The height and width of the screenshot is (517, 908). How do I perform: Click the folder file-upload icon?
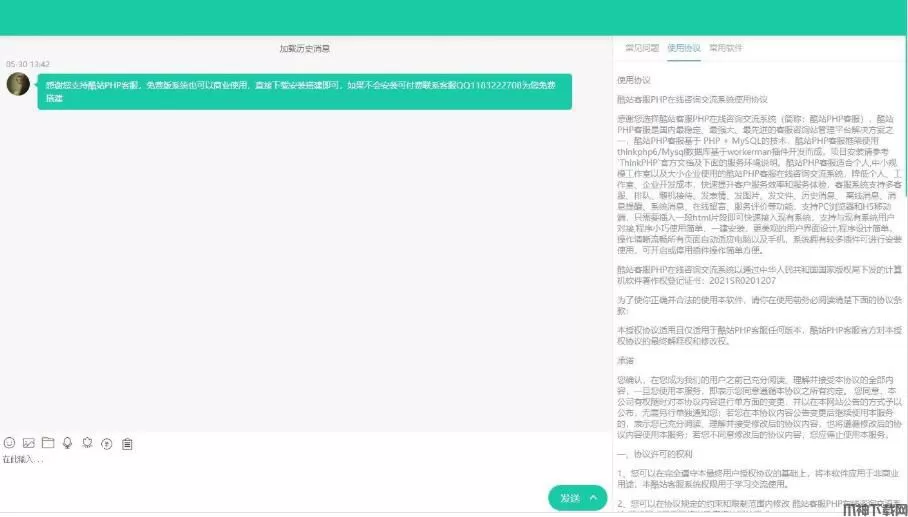(48, 443)
